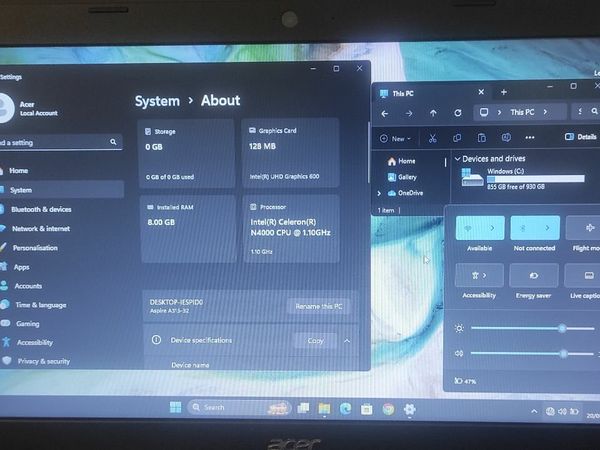The width and height of the screenshot is (600, 450).
Task: Expand chevron after This PC in address
Action: point(545,112)
